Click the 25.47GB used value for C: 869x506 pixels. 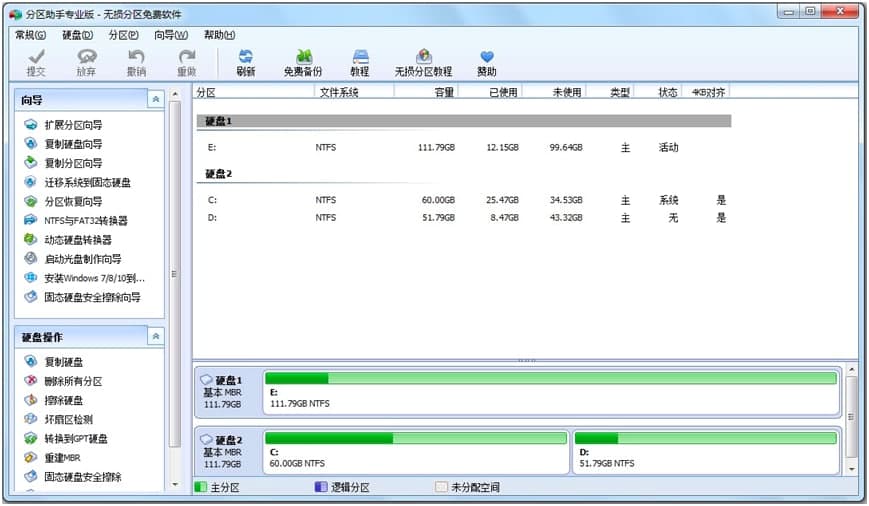[x=502, y=200]
